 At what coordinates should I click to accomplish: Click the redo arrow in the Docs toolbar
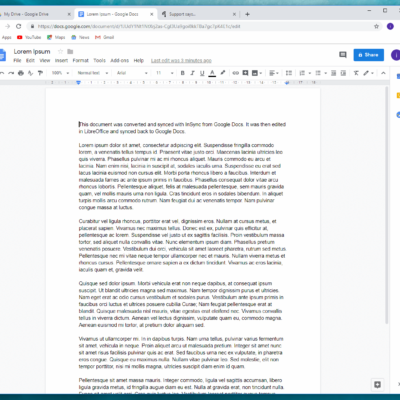11,73
